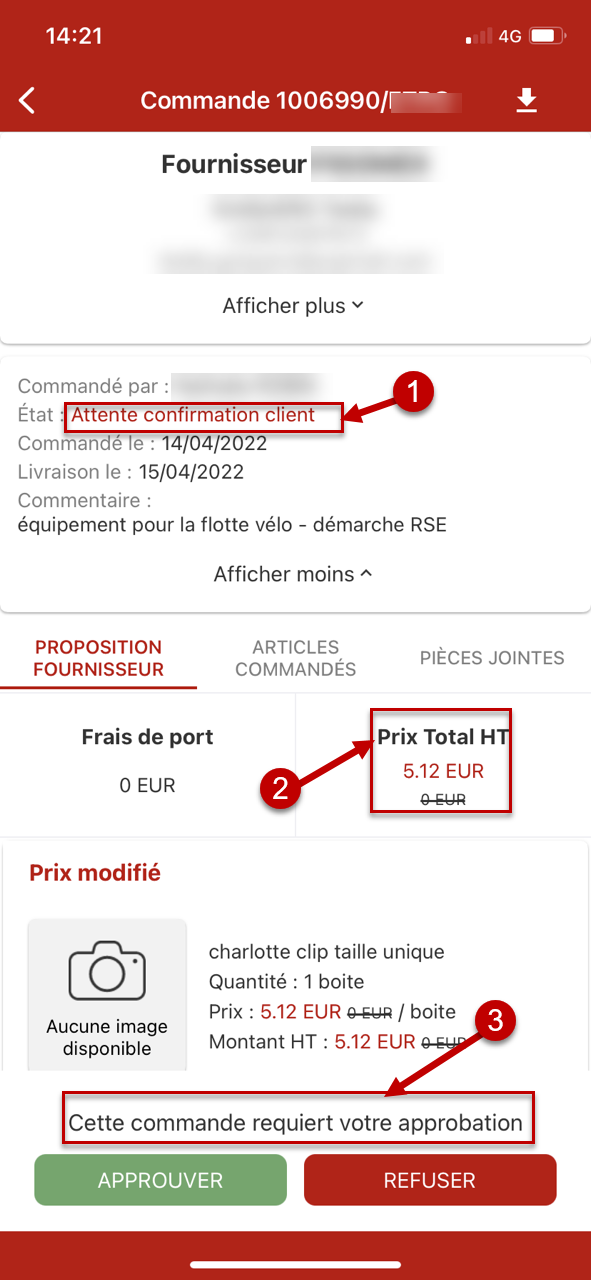
Task: Tap the chevron beside Afficher plus
Action: tap(357, 305)
